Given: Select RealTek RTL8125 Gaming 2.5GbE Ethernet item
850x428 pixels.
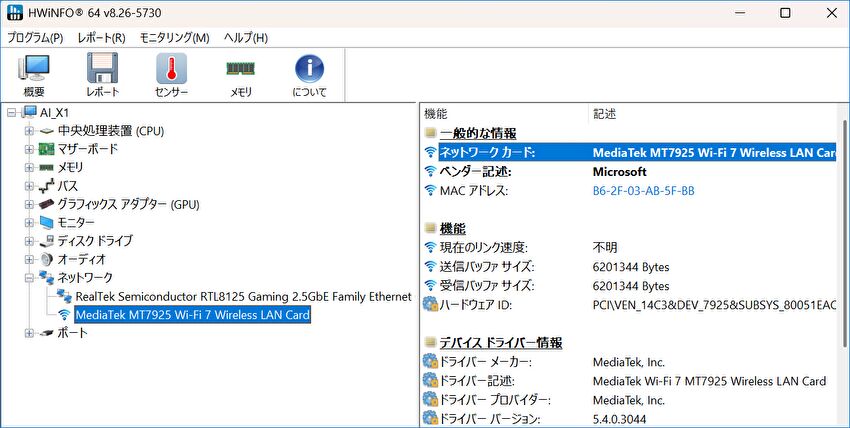Looking at the screenshot, I should point(243,296).
